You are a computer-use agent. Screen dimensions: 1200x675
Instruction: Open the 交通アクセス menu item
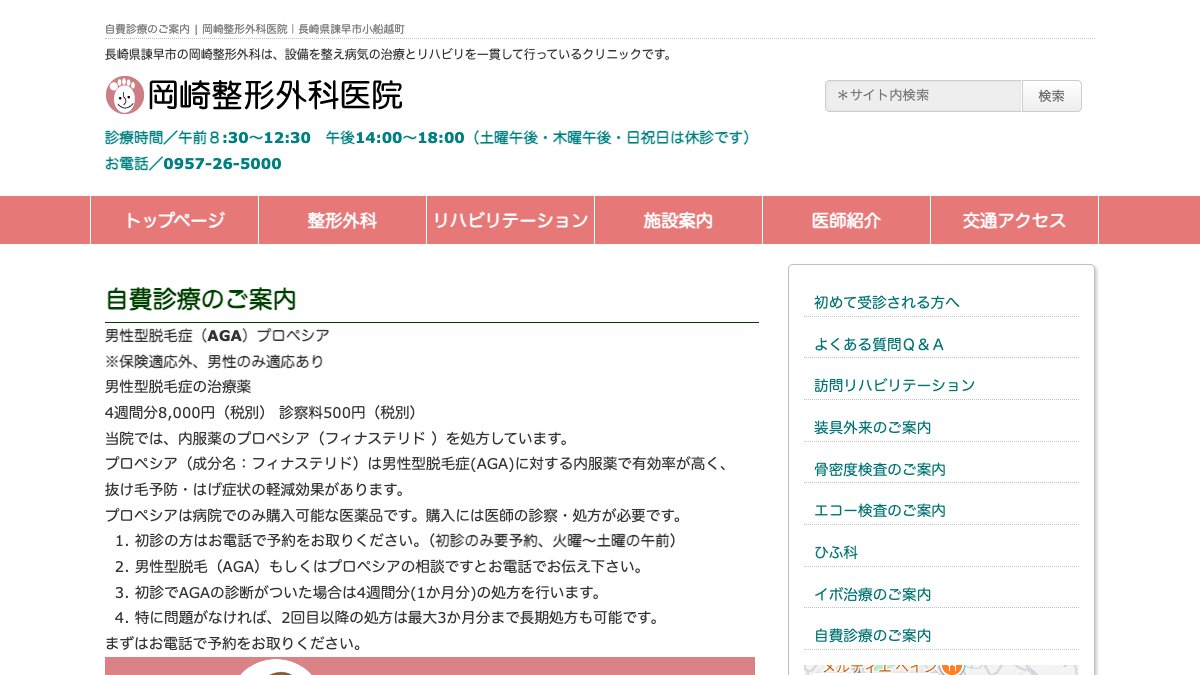coord(1014,220)
